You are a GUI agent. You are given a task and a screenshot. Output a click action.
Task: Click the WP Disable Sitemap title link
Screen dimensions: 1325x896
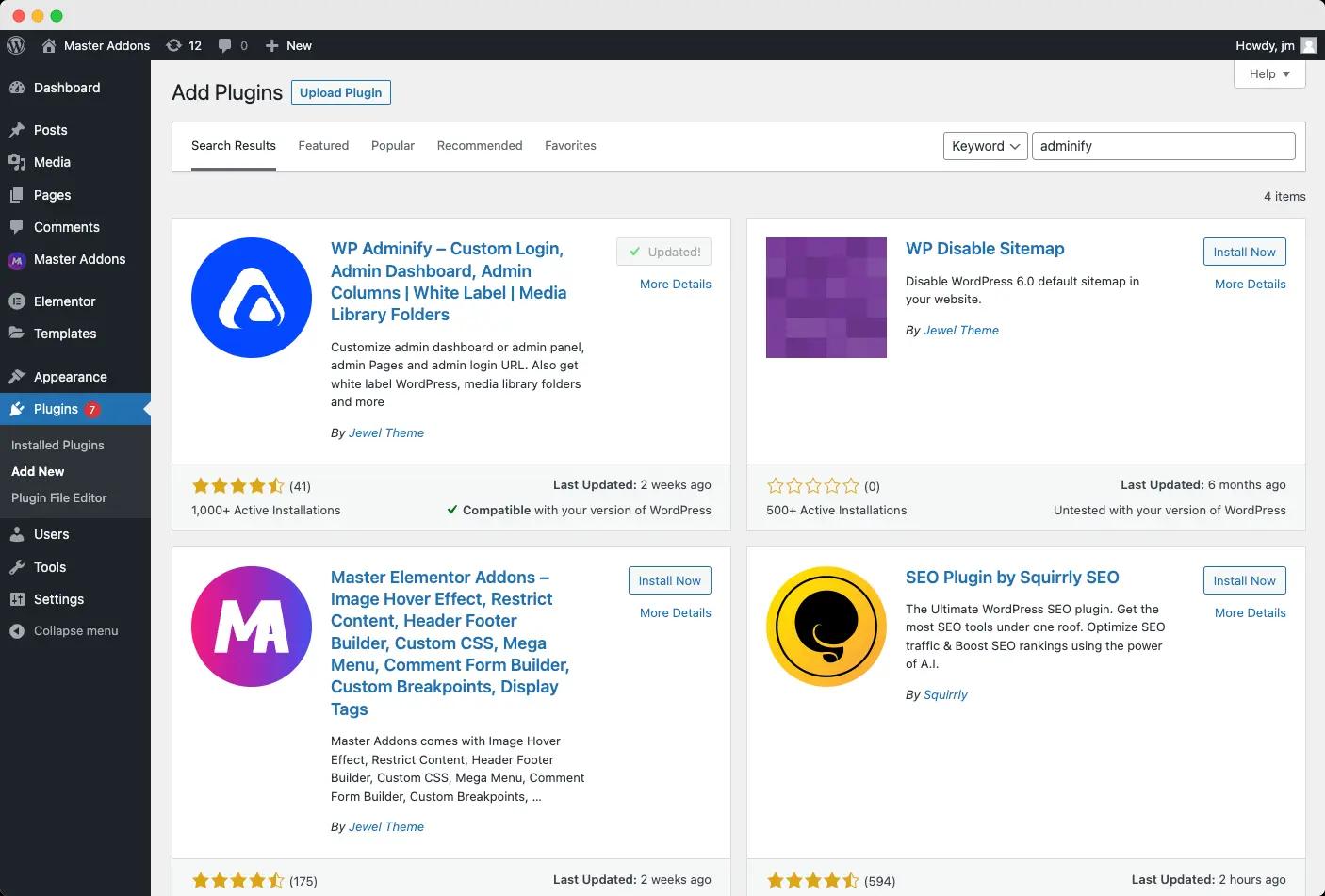click(x=985, y=249)
